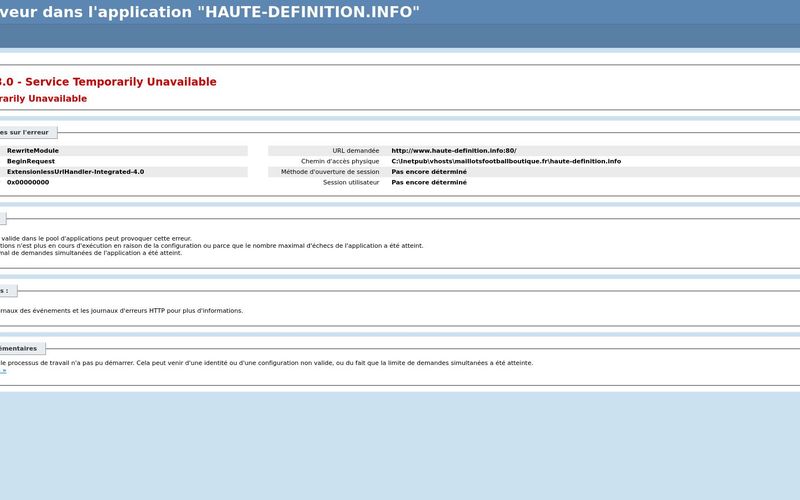Select the physical path starting with "C:\inetpub\vhosts"
Screen dimensions: 800x500
(506, 161)
